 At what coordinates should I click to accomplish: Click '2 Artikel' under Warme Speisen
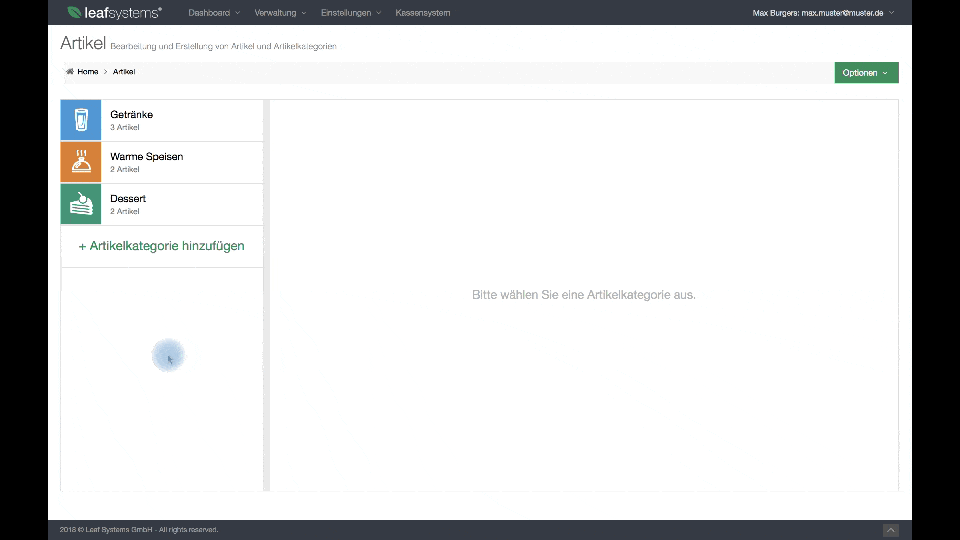coord(125,169)
